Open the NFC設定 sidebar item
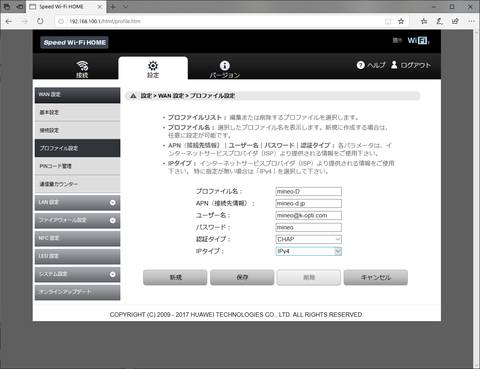Viewport: 480px width, 369px height. [77, 238]
